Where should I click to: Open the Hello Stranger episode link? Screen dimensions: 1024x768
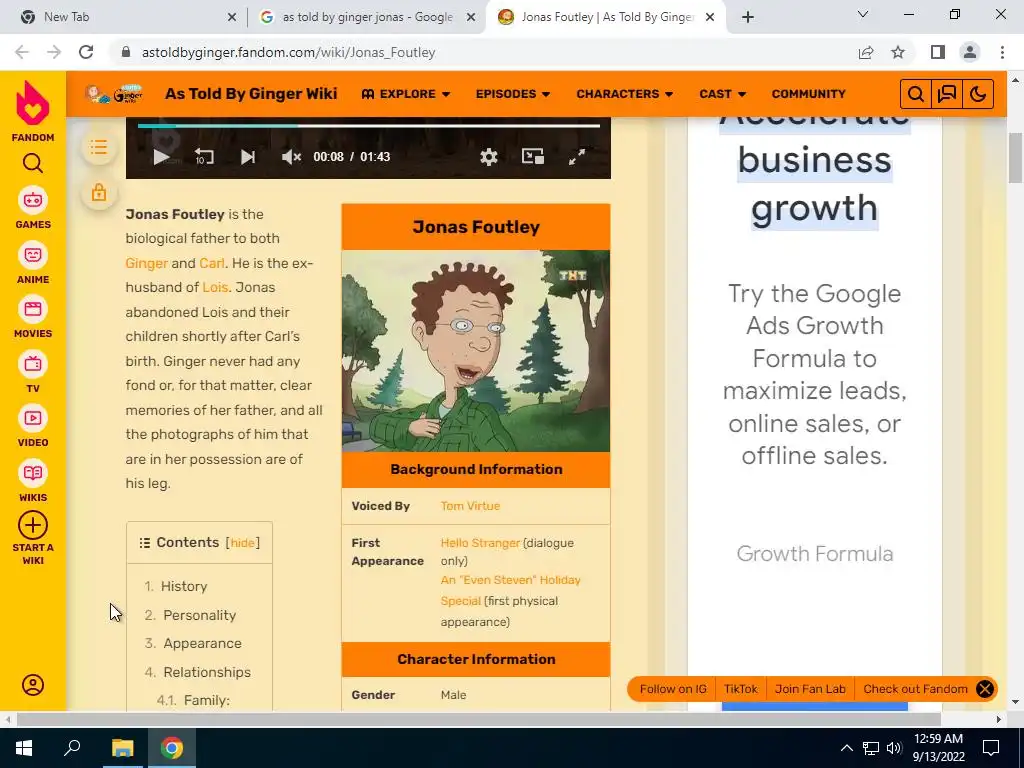click(x=480, y=543)
